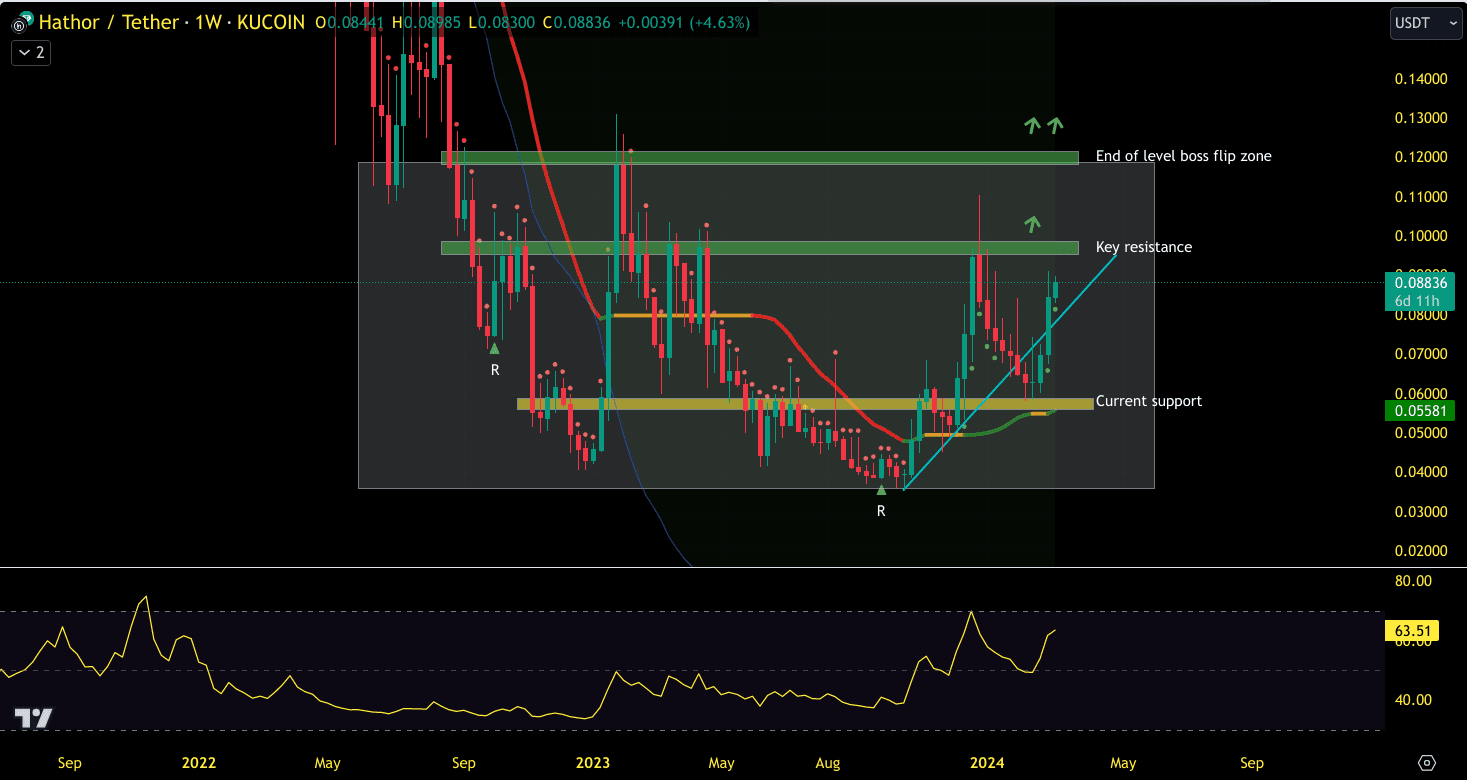Select the yellow Current support zone rectangle
This screenshot has height=782, width=1467.
click(x=805, y=404)
